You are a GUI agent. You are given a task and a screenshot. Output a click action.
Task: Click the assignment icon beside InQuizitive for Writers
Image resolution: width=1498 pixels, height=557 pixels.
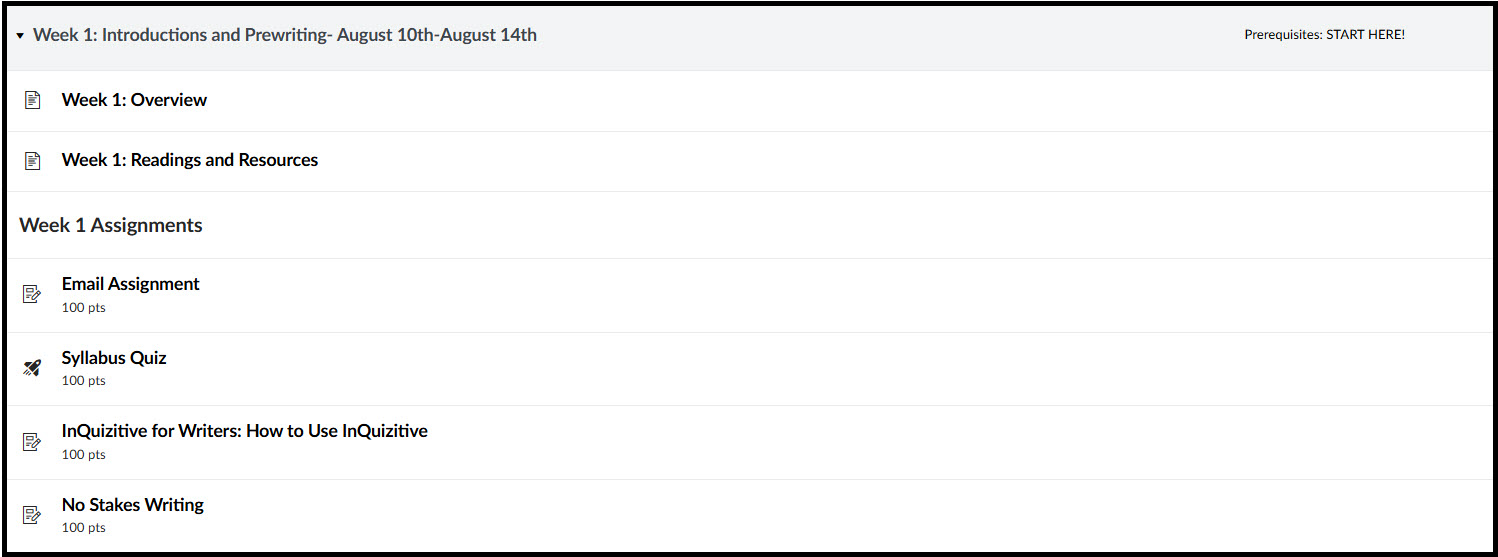(x=32, y=441)
